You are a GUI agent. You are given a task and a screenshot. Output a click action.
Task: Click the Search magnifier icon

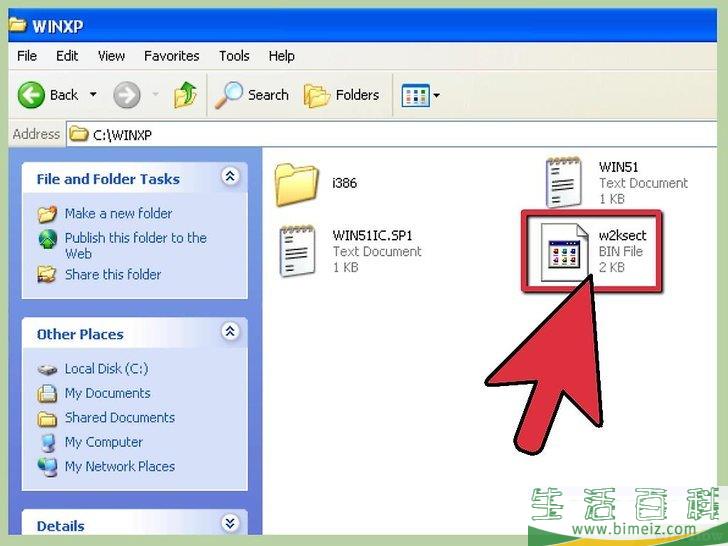click(228, 95)
